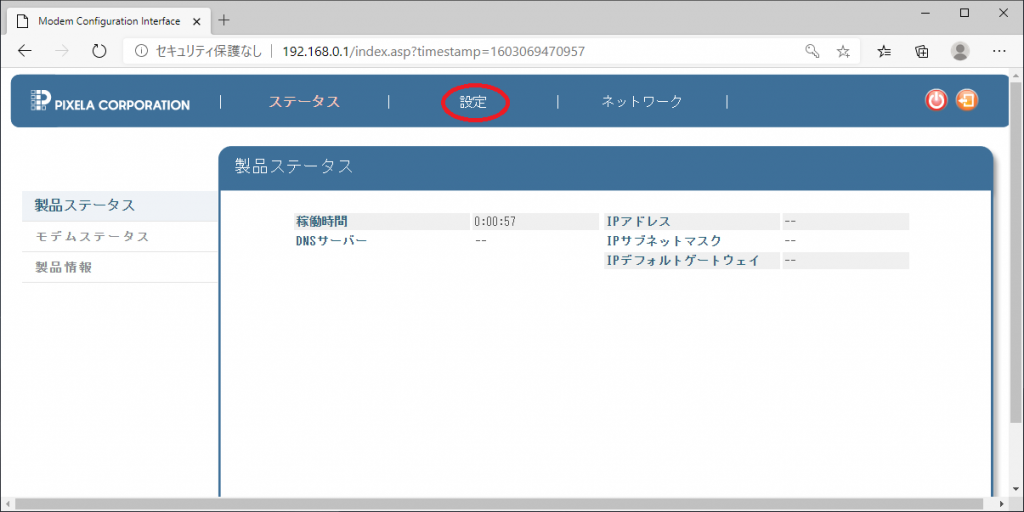1024x512 pixels.
Task: Select the ステータス menu
Action: point(304,102)
